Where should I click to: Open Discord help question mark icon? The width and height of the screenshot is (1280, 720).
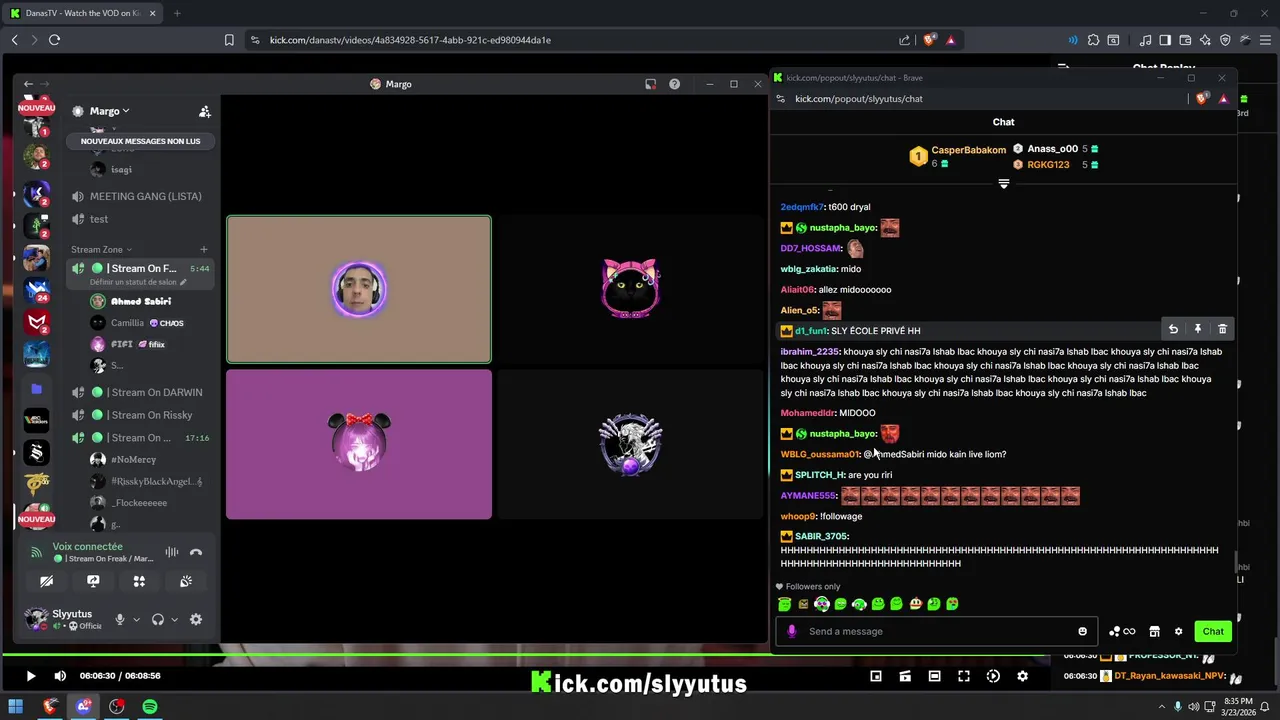674,84
